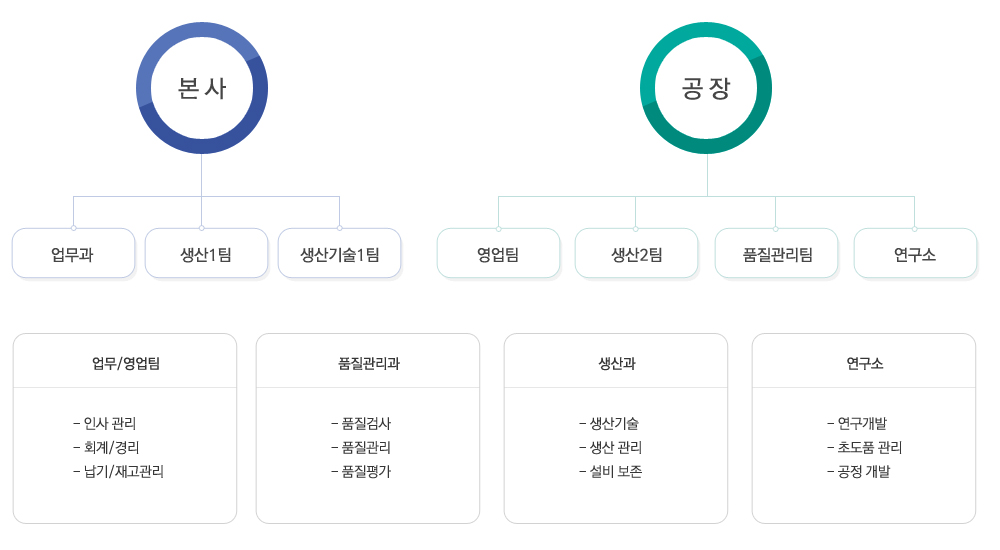Select the 생산1팀 box
The height and width of the screenshot is (550, 1000).
tap(206, 254)
